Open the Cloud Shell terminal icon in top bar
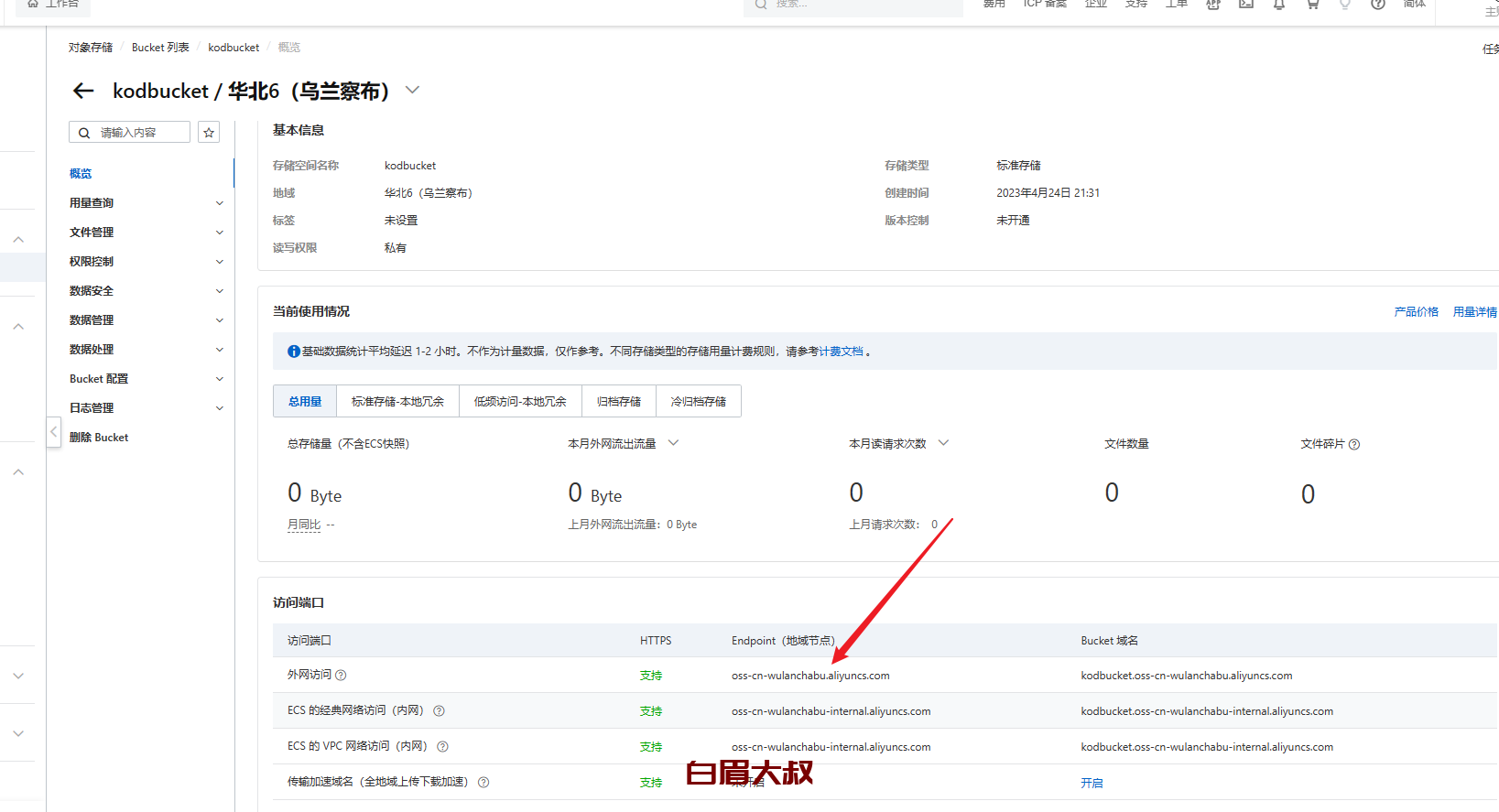The height and width of the screenshot is (812, 1499). tap(1246, 4)
